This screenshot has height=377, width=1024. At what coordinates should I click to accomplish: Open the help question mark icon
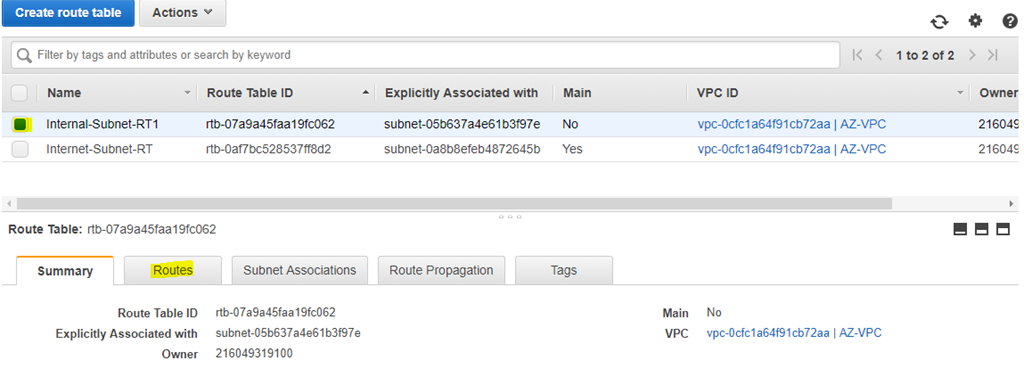click(1010, 22)
